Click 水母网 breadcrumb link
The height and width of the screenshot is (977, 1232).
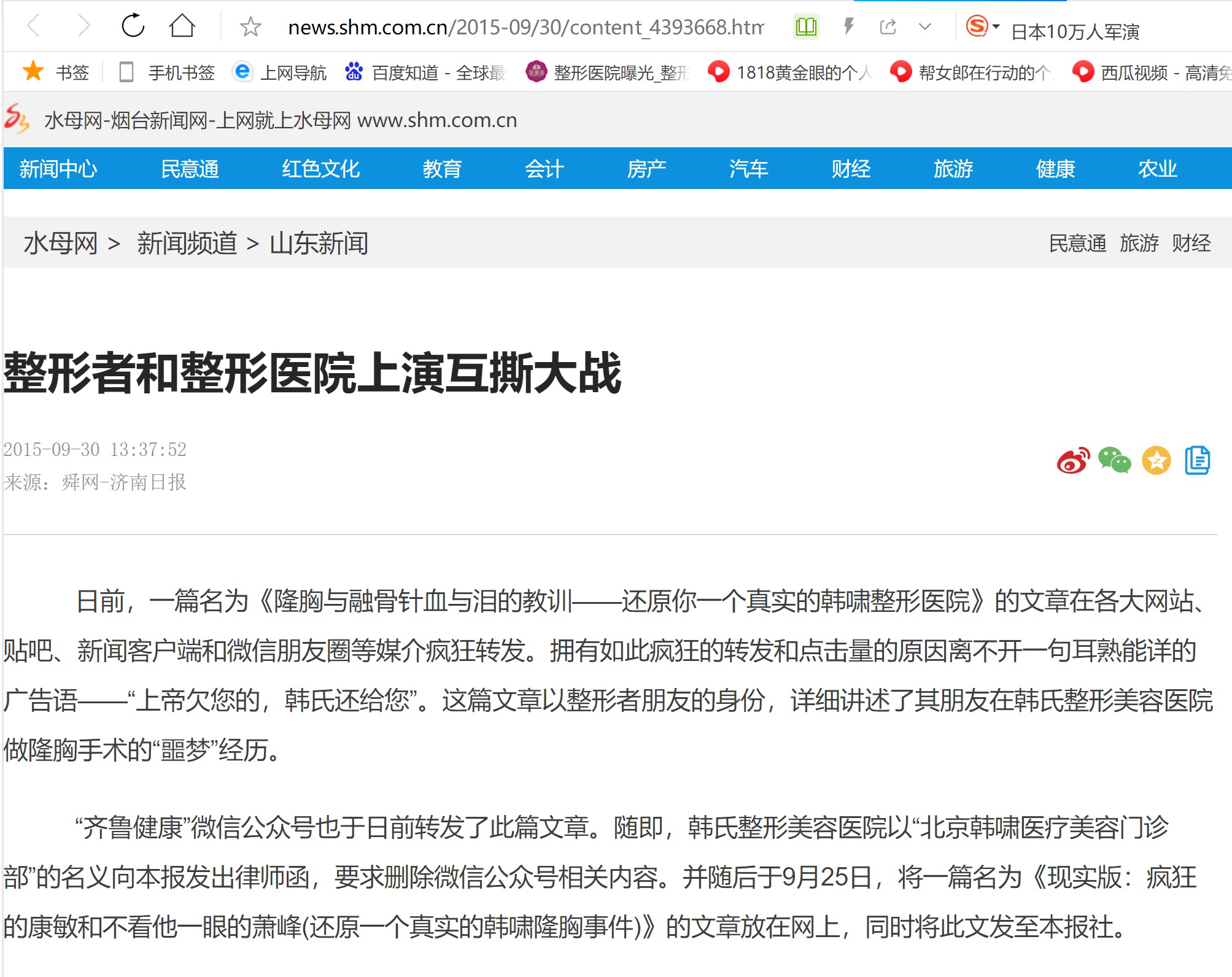tap(61, 244)
